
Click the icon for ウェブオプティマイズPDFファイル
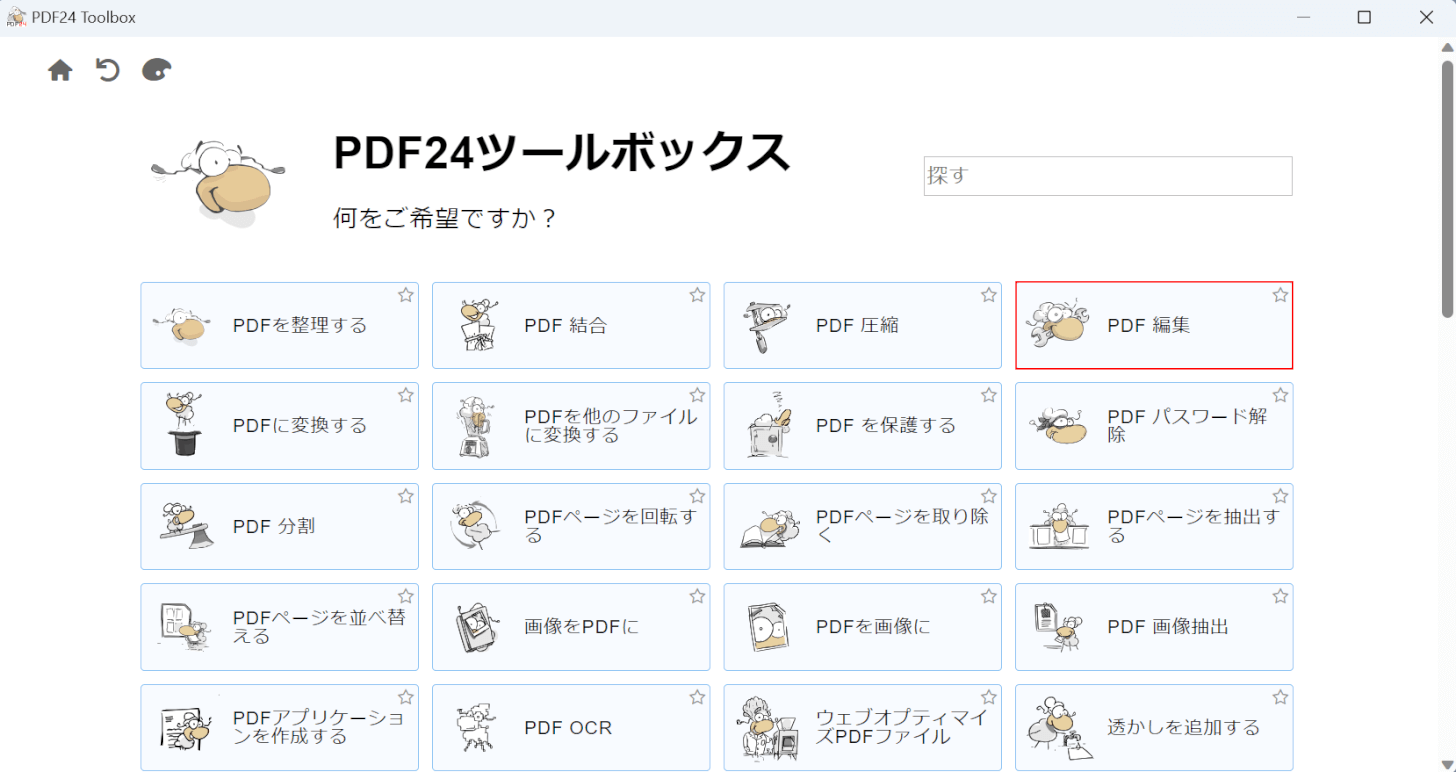coord(768,728)
